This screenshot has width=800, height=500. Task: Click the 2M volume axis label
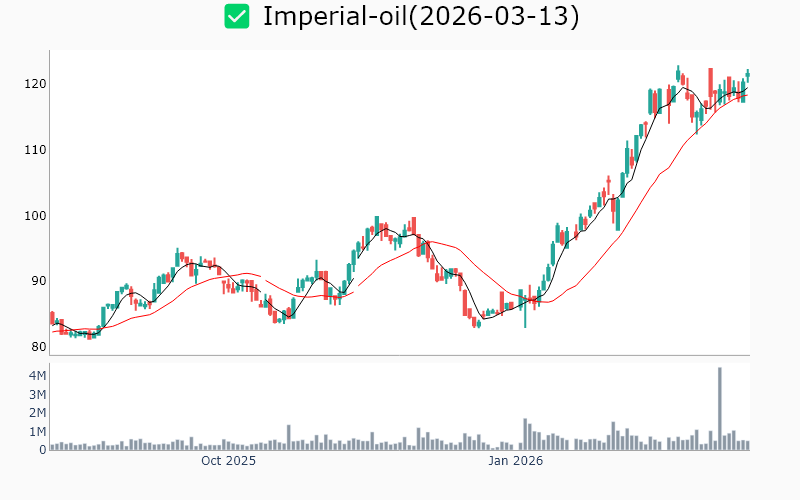coord(36,413)
